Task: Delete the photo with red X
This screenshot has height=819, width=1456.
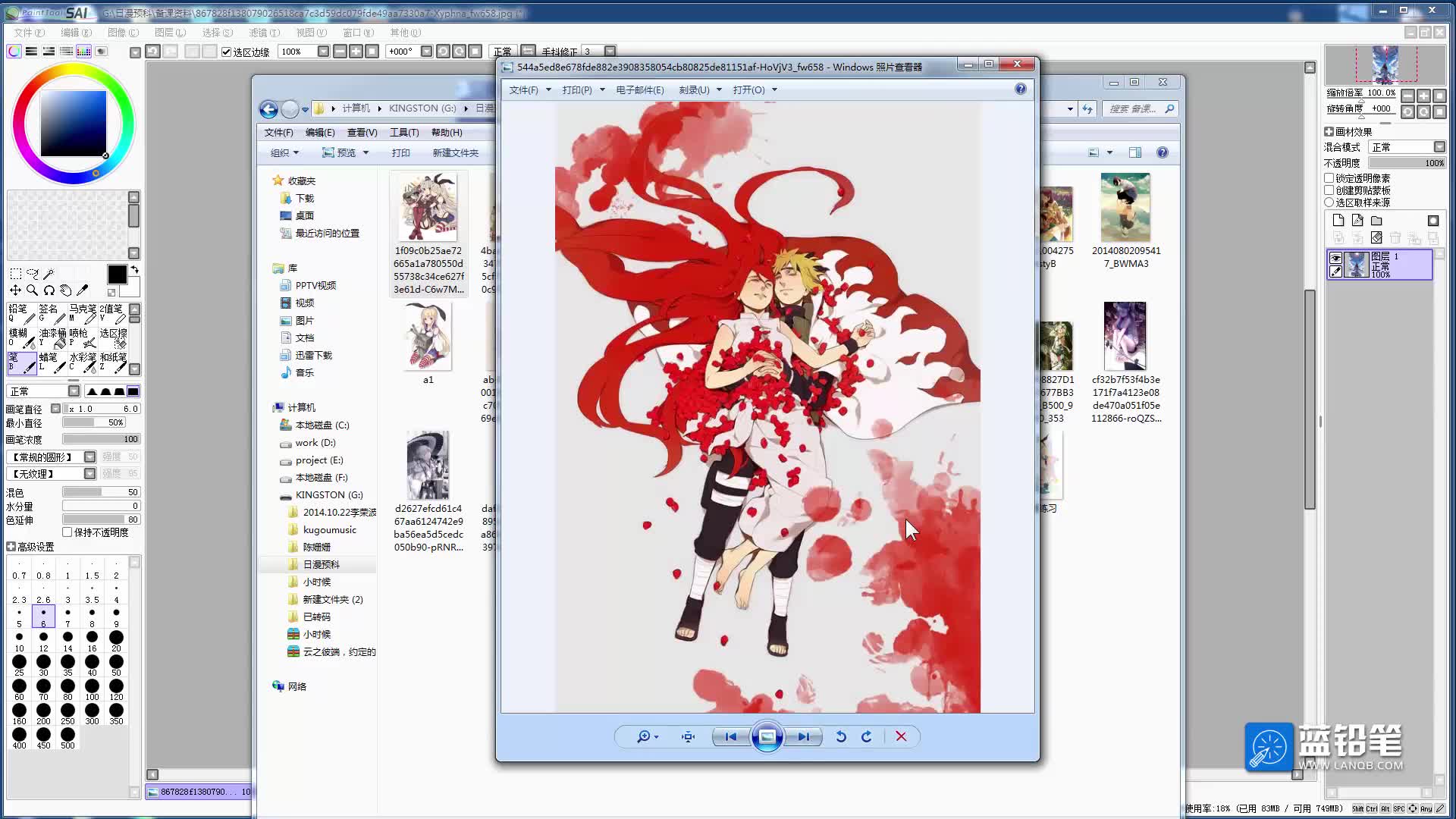Action: [x=901, y=736]
